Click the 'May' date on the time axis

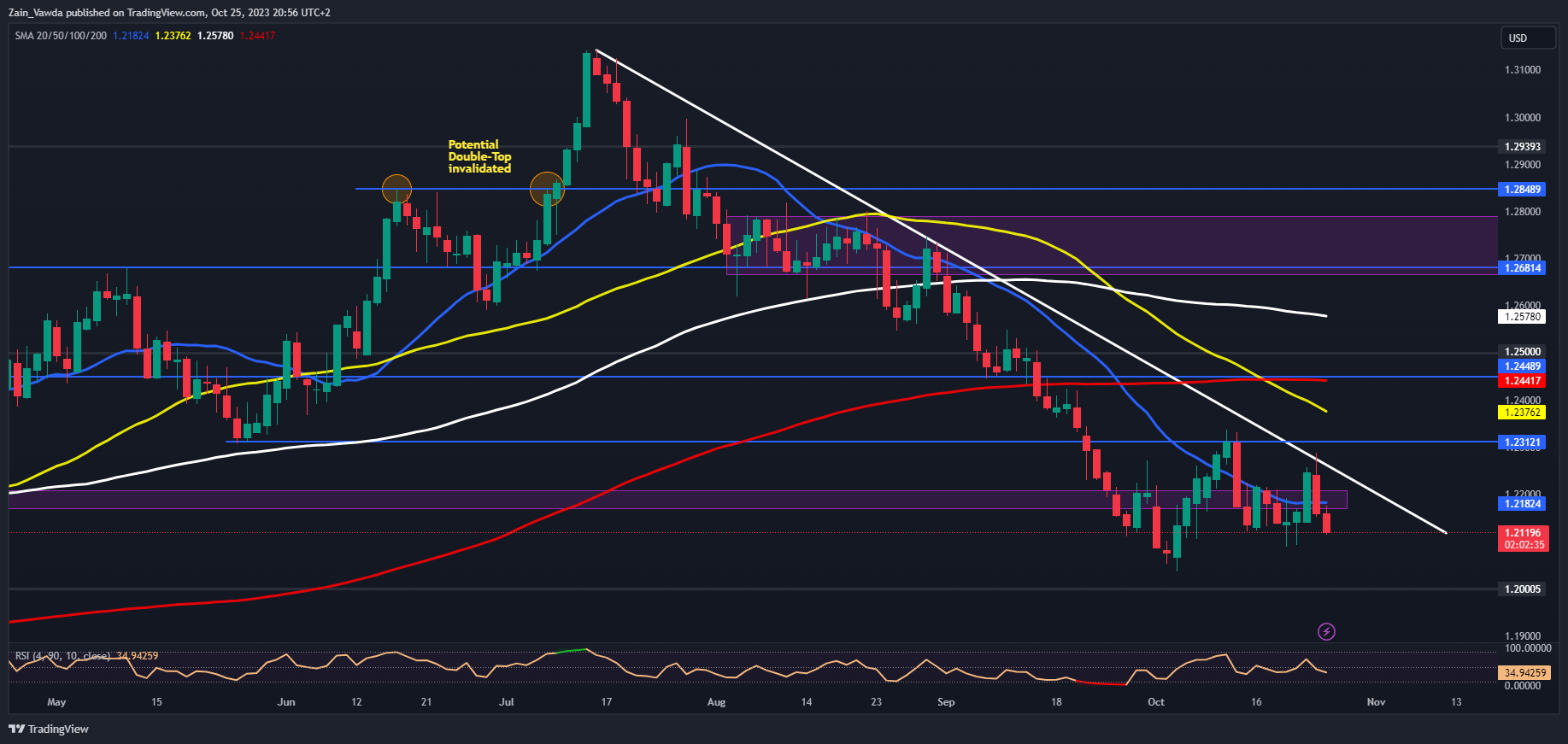[56, 702]
